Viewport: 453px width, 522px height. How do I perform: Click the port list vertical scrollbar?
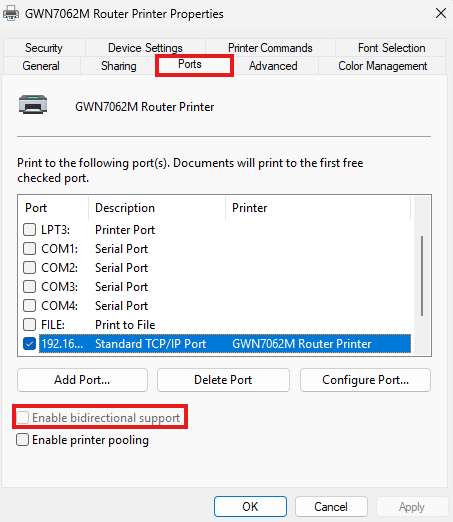point(422,276)
